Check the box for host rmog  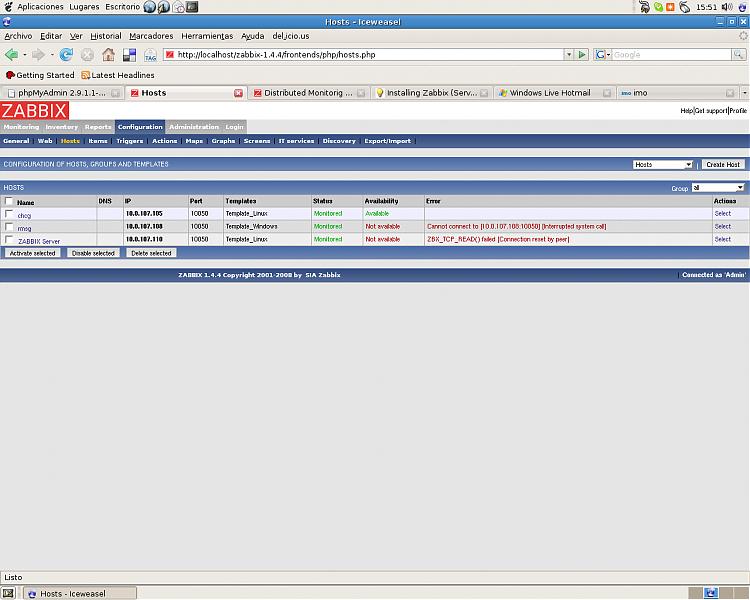pyautogui.click(x=9, y=227)
